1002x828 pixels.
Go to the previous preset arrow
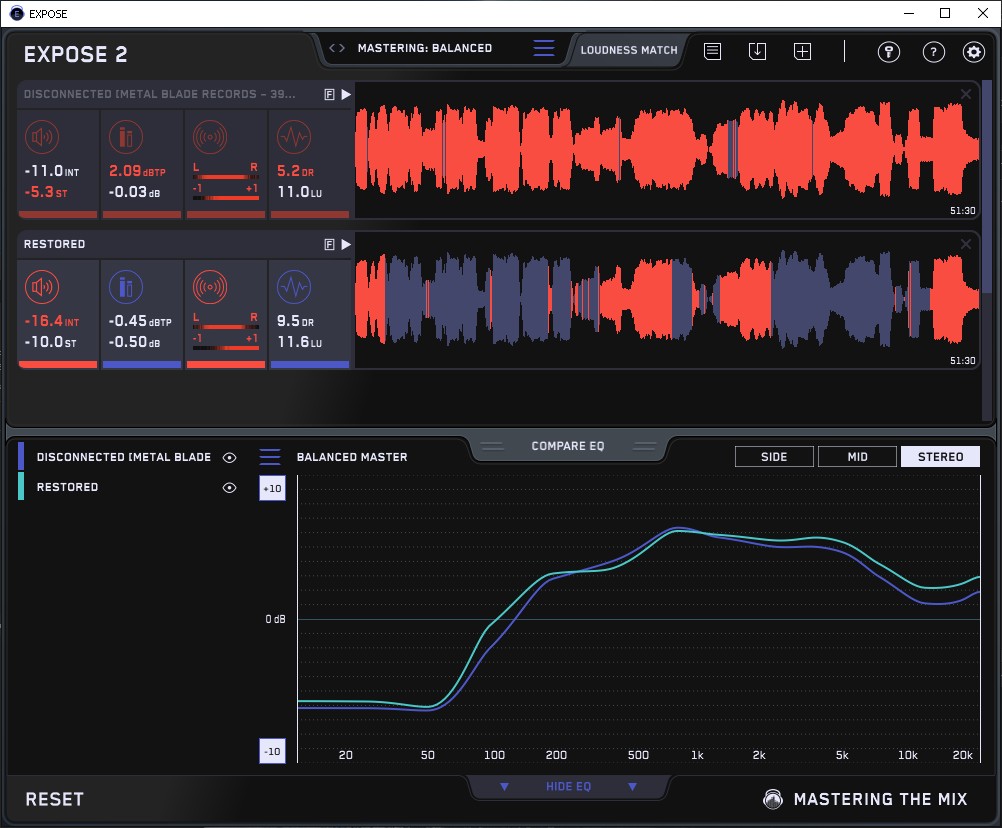tap(332, 48)
